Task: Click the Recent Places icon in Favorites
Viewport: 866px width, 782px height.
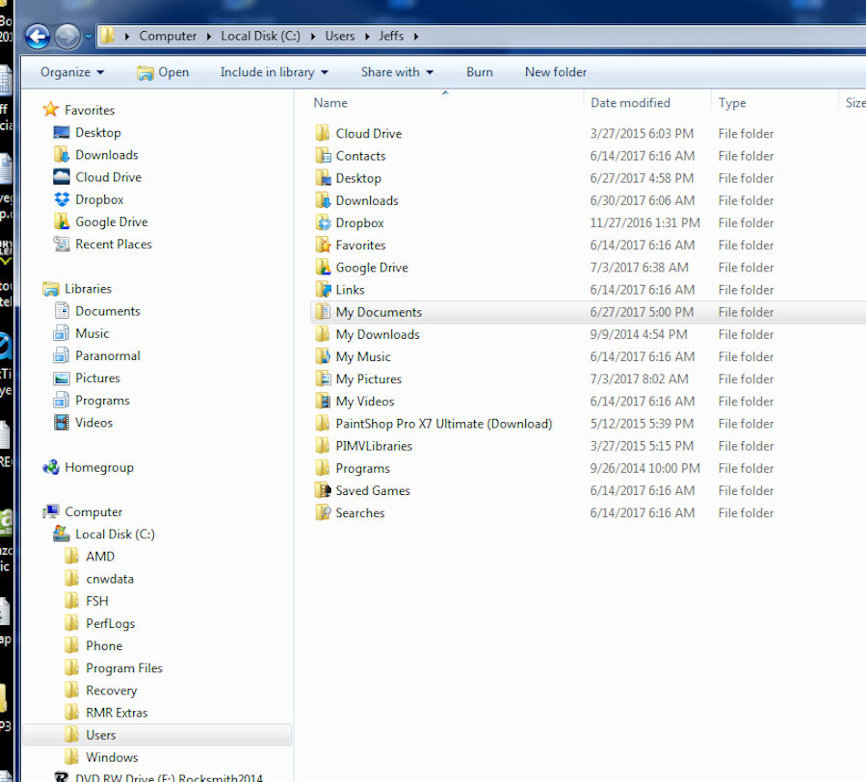Action: coord(60,244)
